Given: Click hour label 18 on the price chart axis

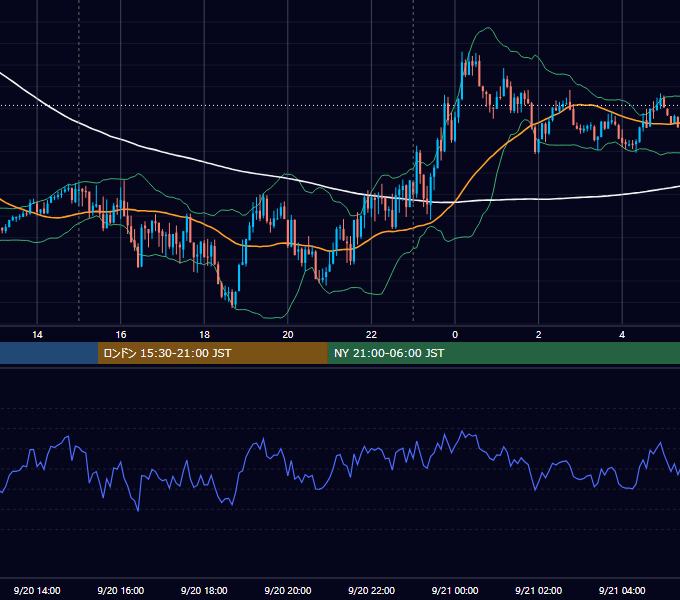Looking at the screenshot, I should (204, 335).
